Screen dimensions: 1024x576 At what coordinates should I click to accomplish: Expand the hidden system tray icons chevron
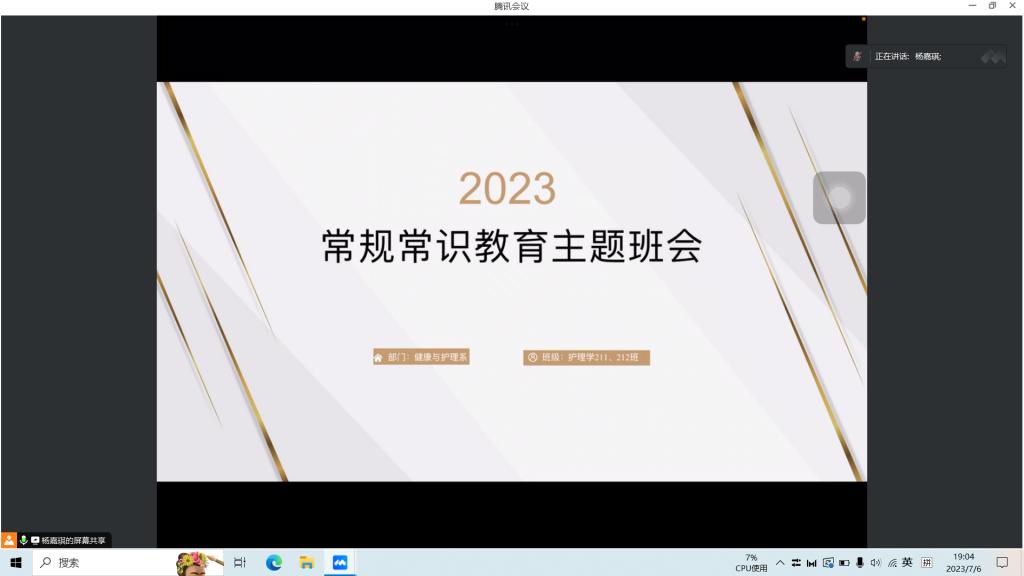tap(780, 563)
